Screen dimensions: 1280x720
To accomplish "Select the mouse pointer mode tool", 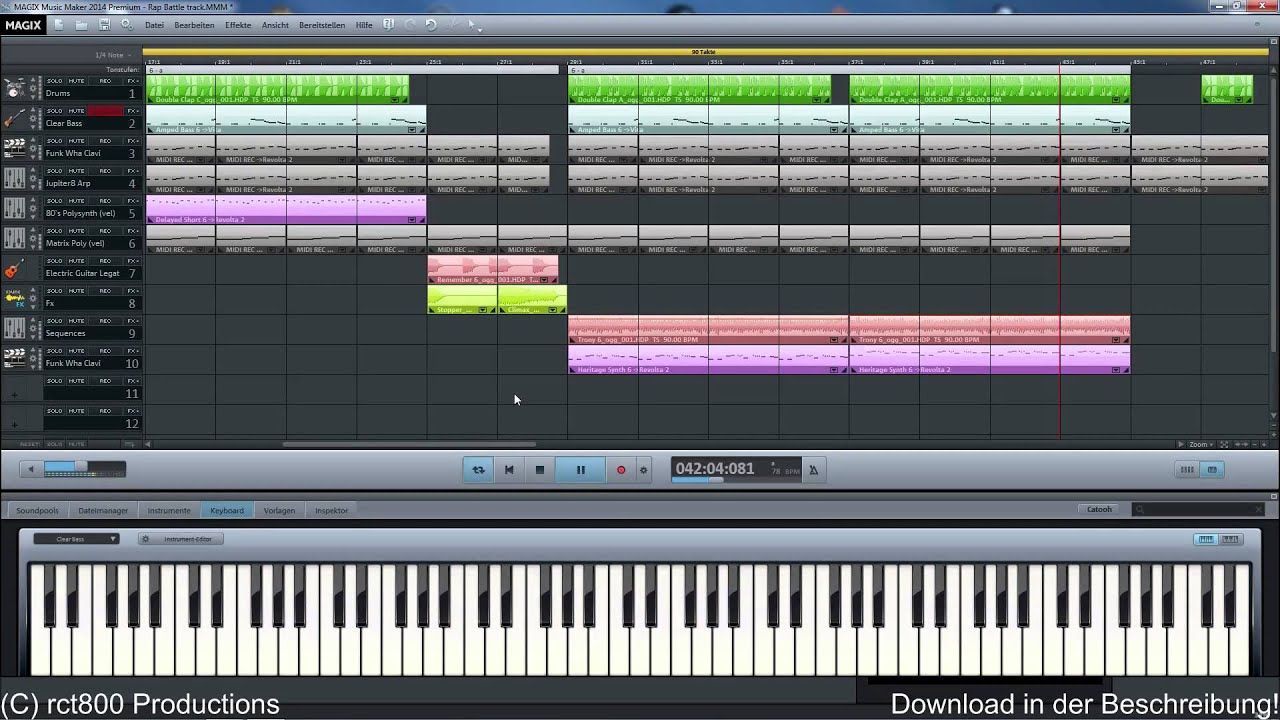I will (x=471, y=24).
